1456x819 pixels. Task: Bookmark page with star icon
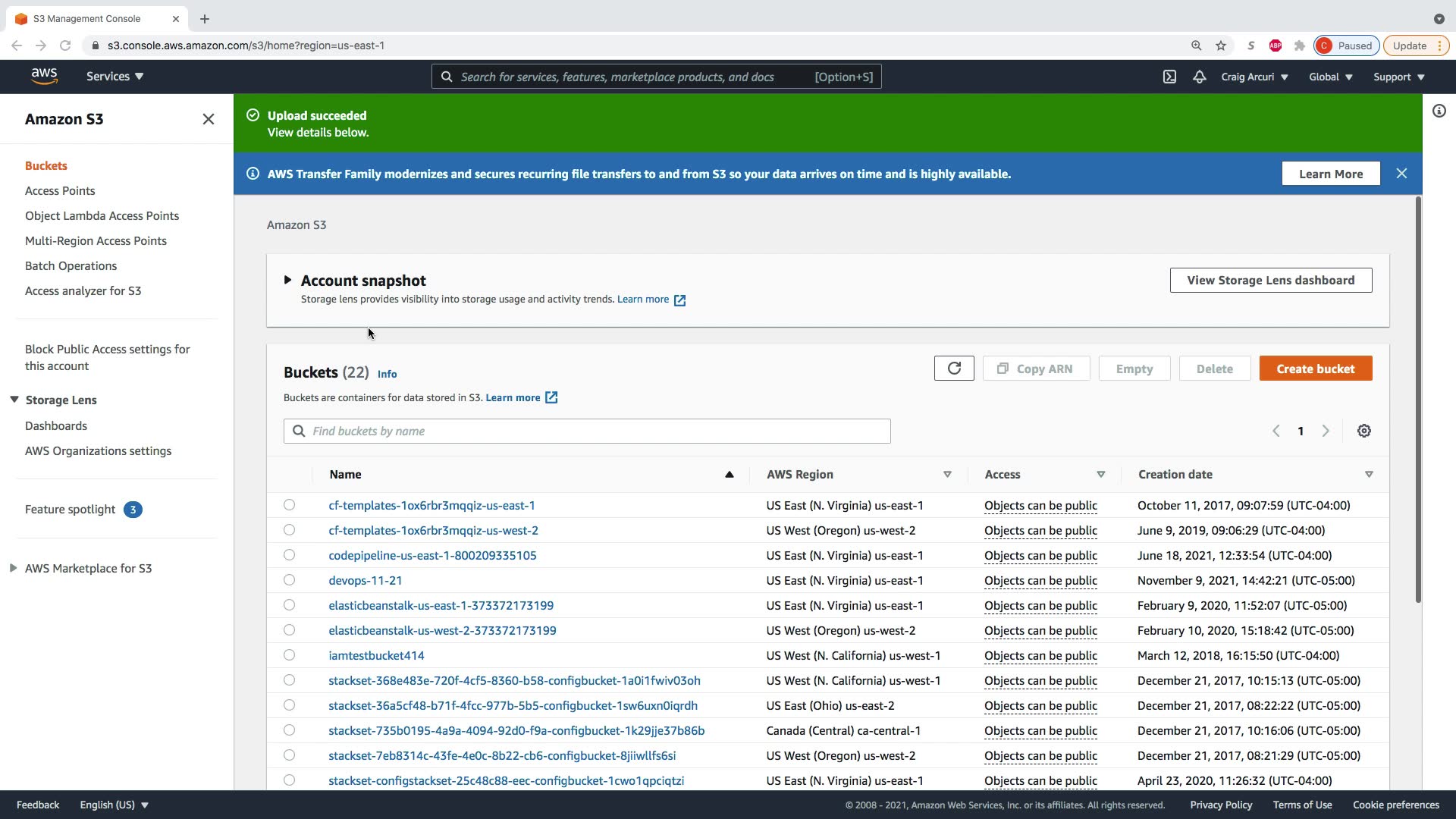pyautogui.click(x=1221, y=45)
